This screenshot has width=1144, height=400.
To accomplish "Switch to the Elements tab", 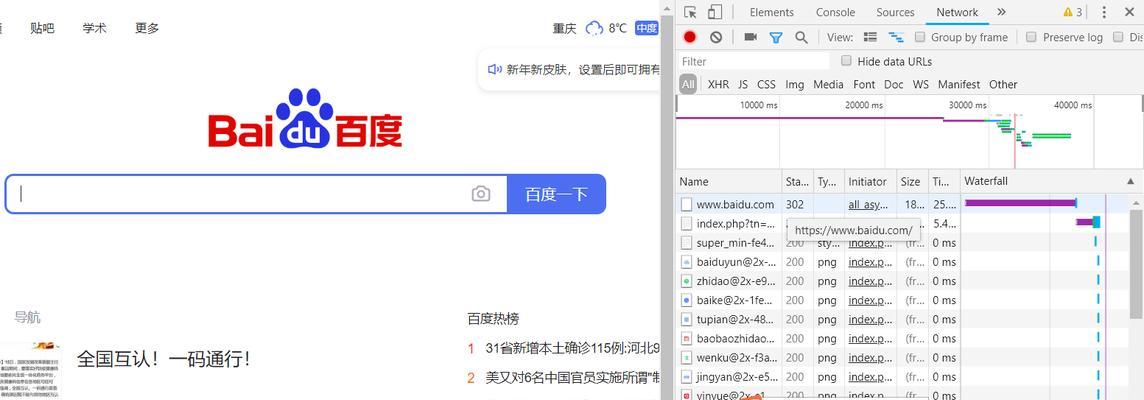I will click(771, 12).
